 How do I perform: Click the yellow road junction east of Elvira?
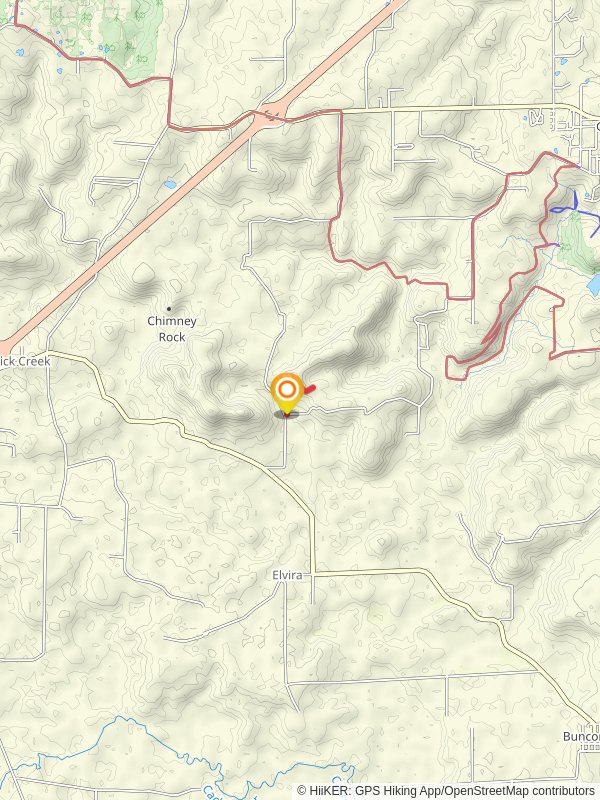pyautogui.click(x=313, y=574)
